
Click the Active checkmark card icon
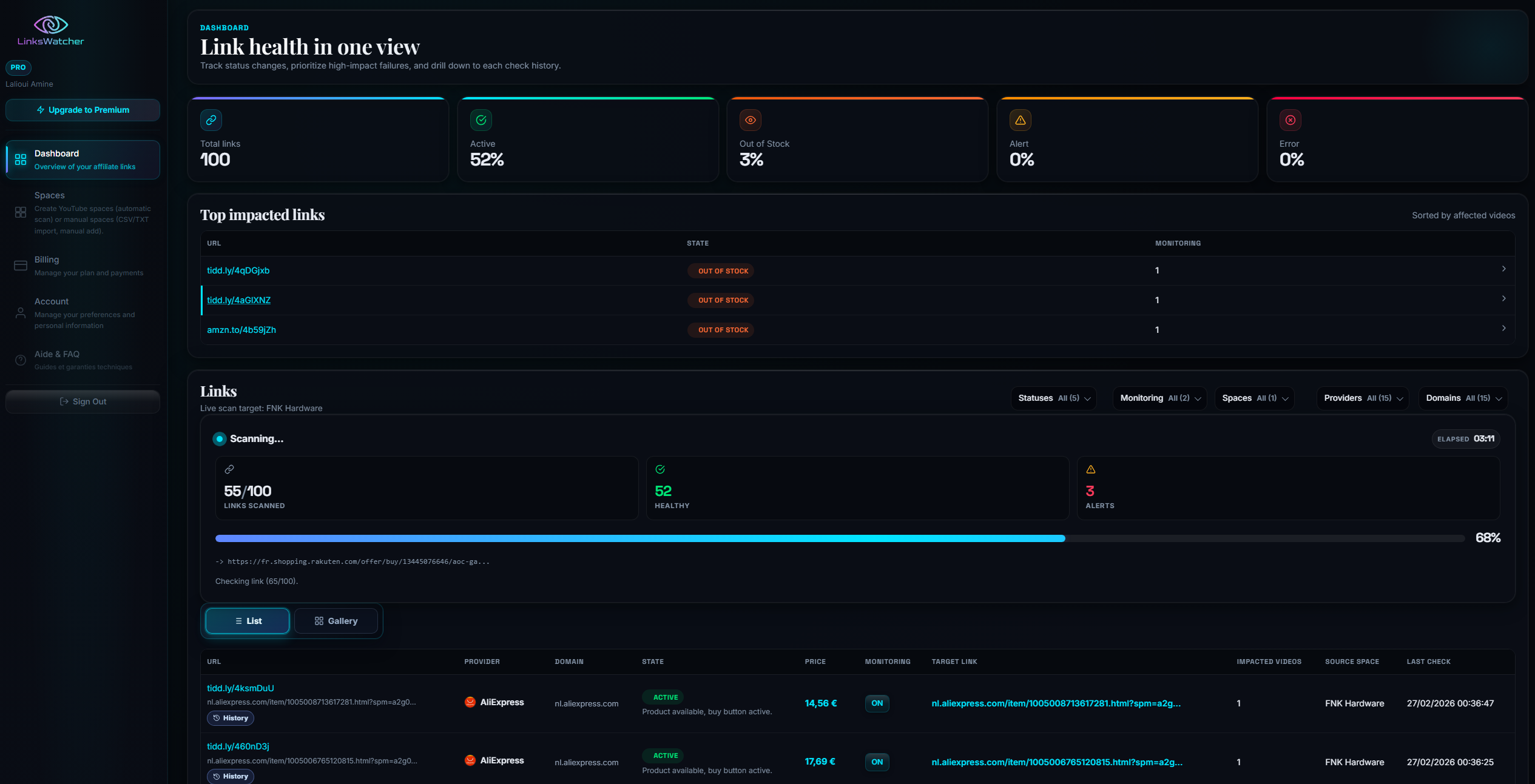pos(481,120)
